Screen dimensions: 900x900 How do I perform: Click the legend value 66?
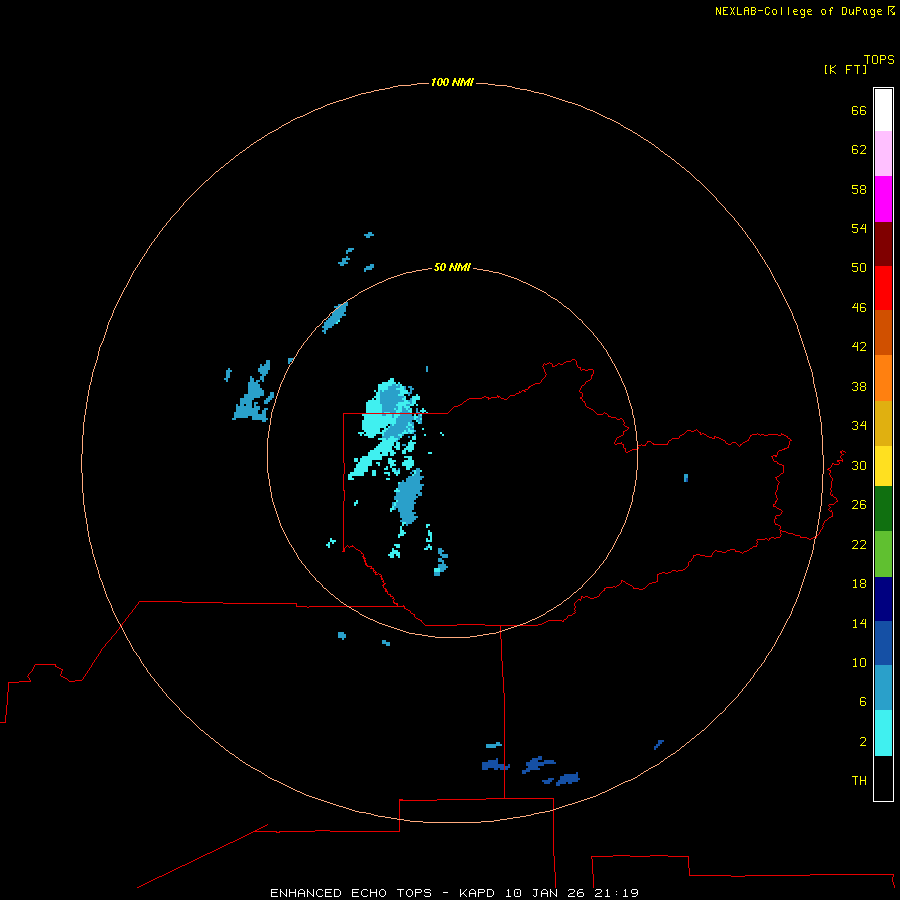coord(859,111)
